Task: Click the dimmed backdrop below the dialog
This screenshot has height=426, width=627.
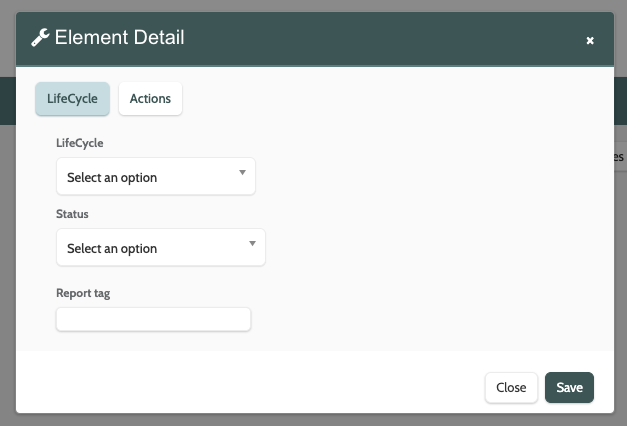Action: pyautogui.click(x=313, y=420)
